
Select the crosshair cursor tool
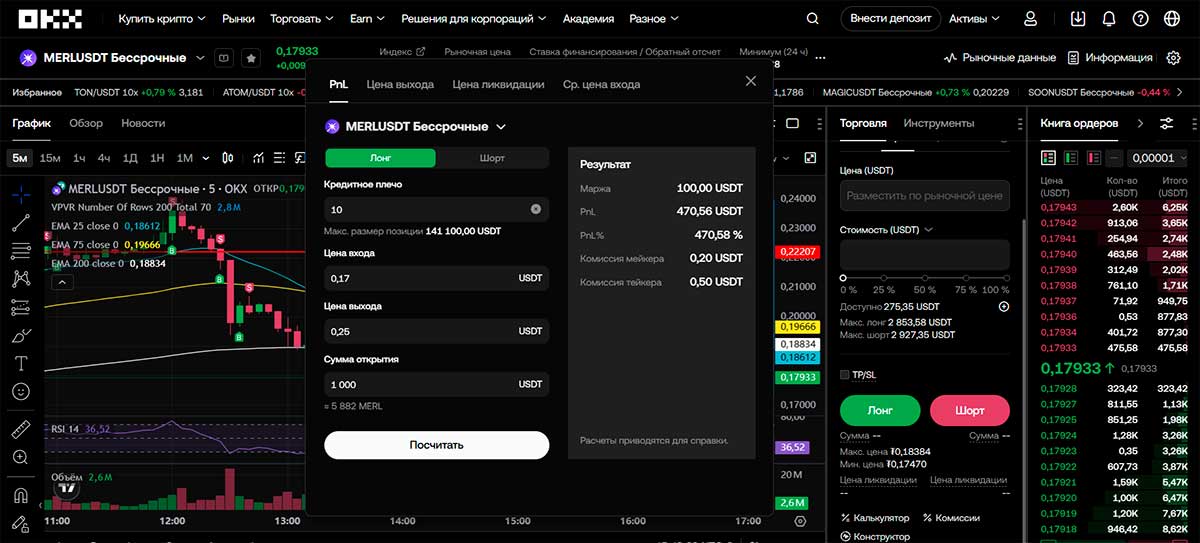(21, 194)
